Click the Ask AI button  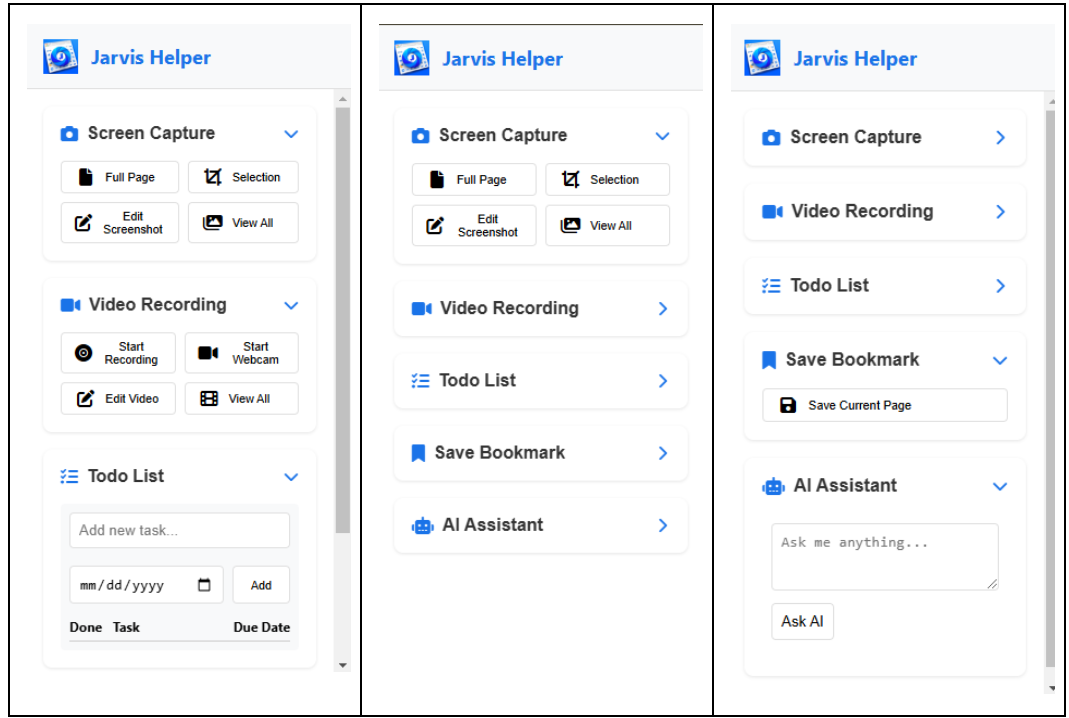802,620
